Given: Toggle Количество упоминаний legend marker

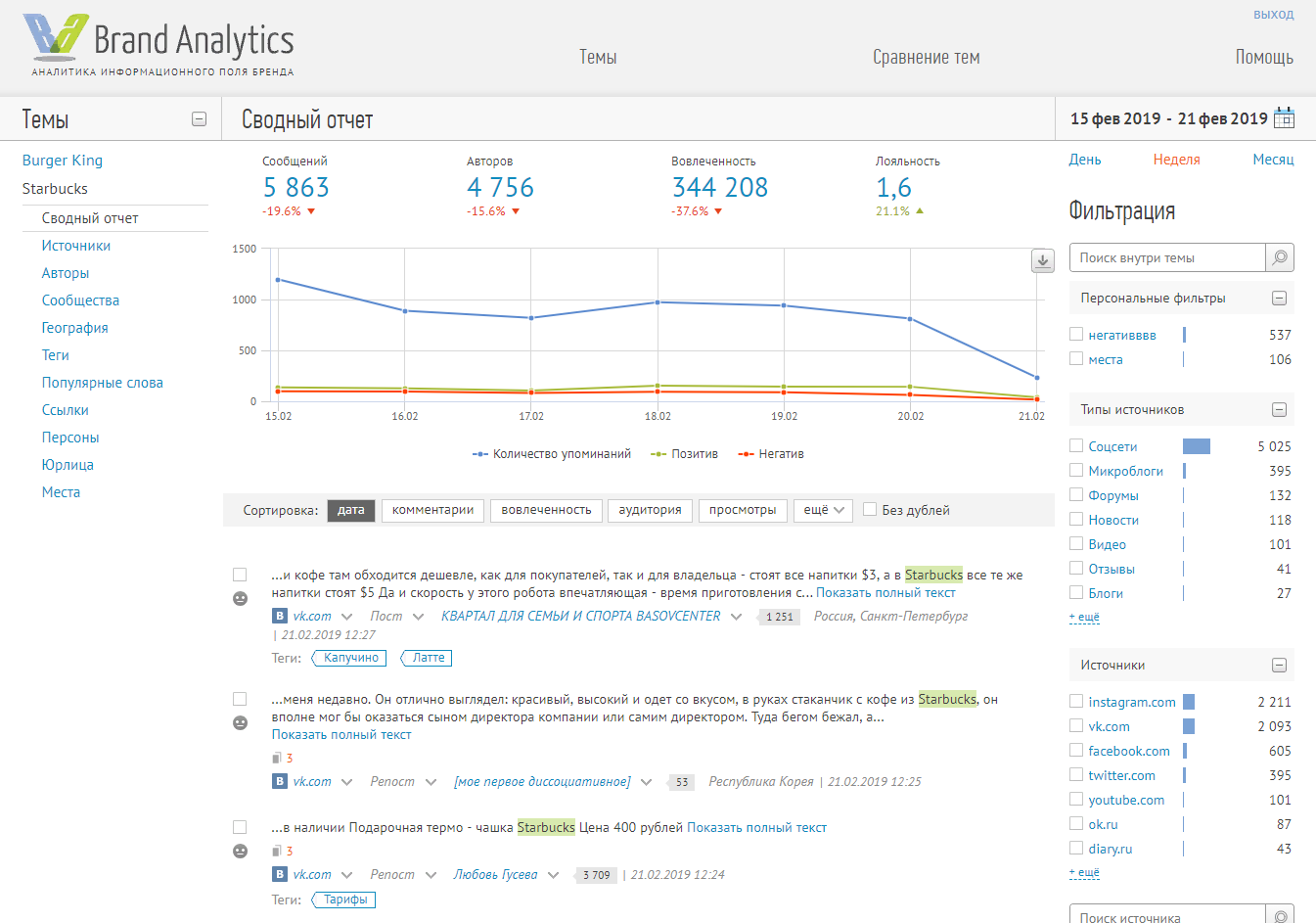Looking at the screenshot, I should pyautogui.click(x=479, y=454).
